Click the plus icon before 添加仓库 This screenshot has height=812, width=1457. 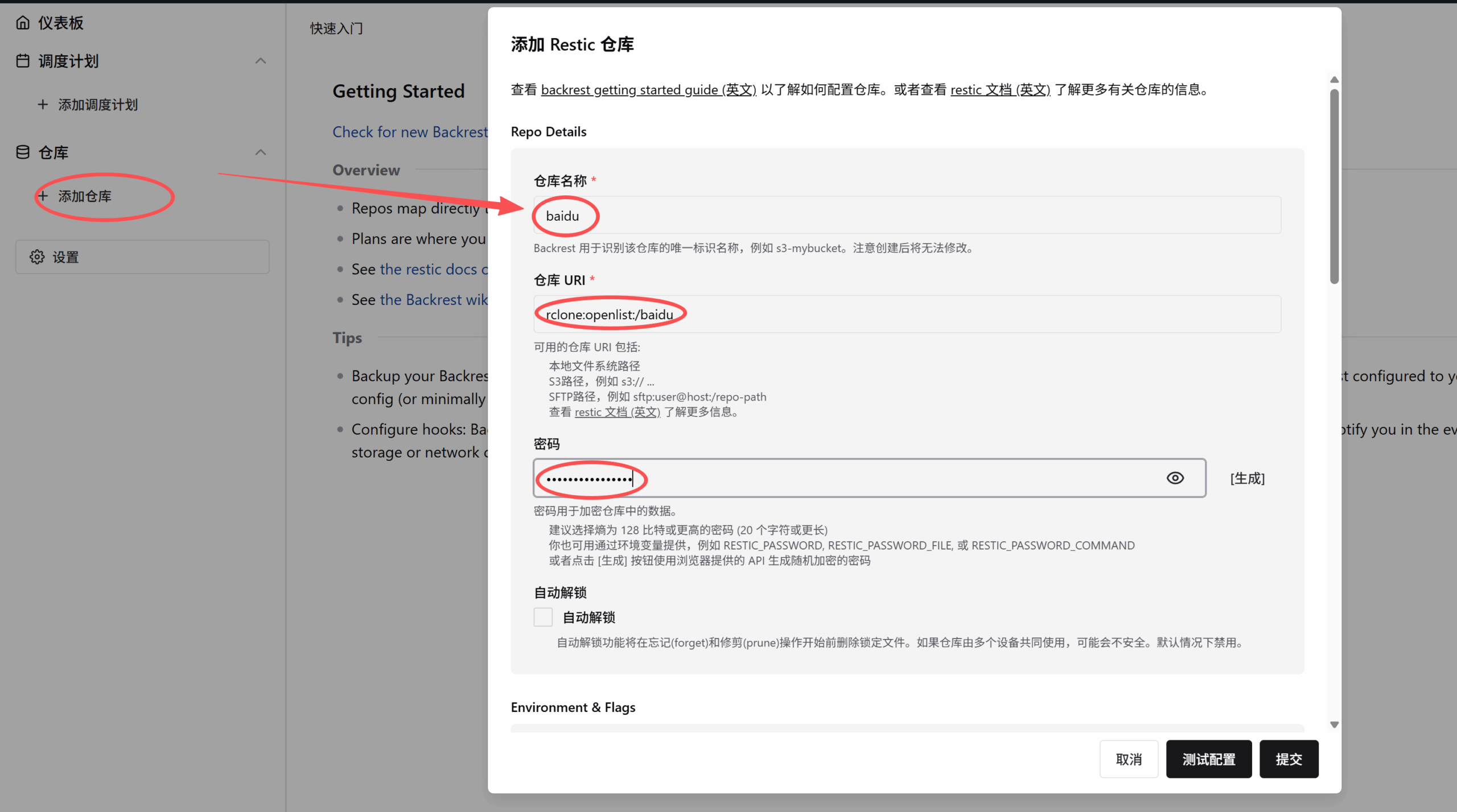(x=43, y=196)
